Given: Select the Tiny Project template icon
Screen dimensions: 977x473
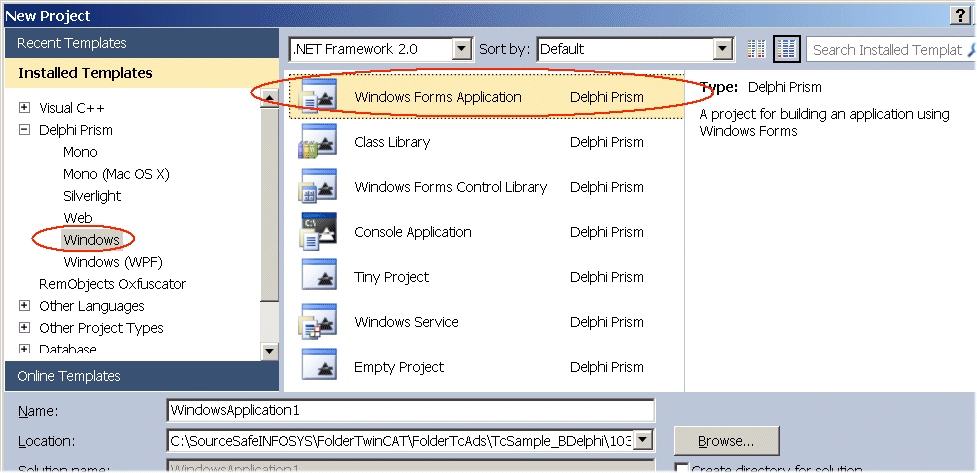Looking at the screenshot, I should click(x=318, y=277).
